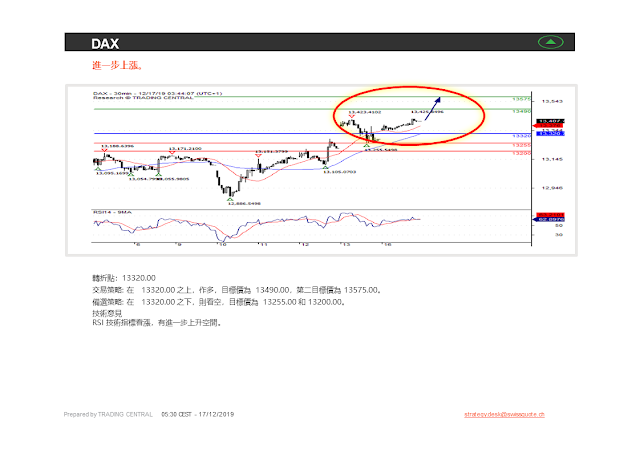The image size is (640, 453).
Task: Click the 12,886 low price marker label
Action: point(244,203)
